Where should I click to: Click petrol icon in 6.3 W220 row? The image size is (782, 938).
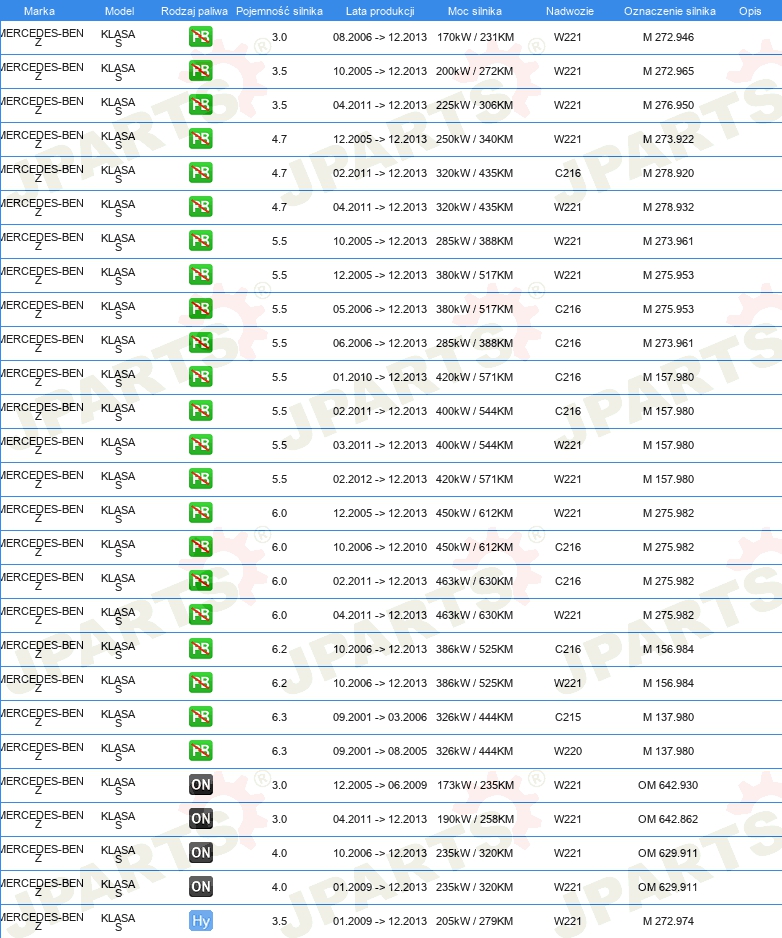click(200, 751)
